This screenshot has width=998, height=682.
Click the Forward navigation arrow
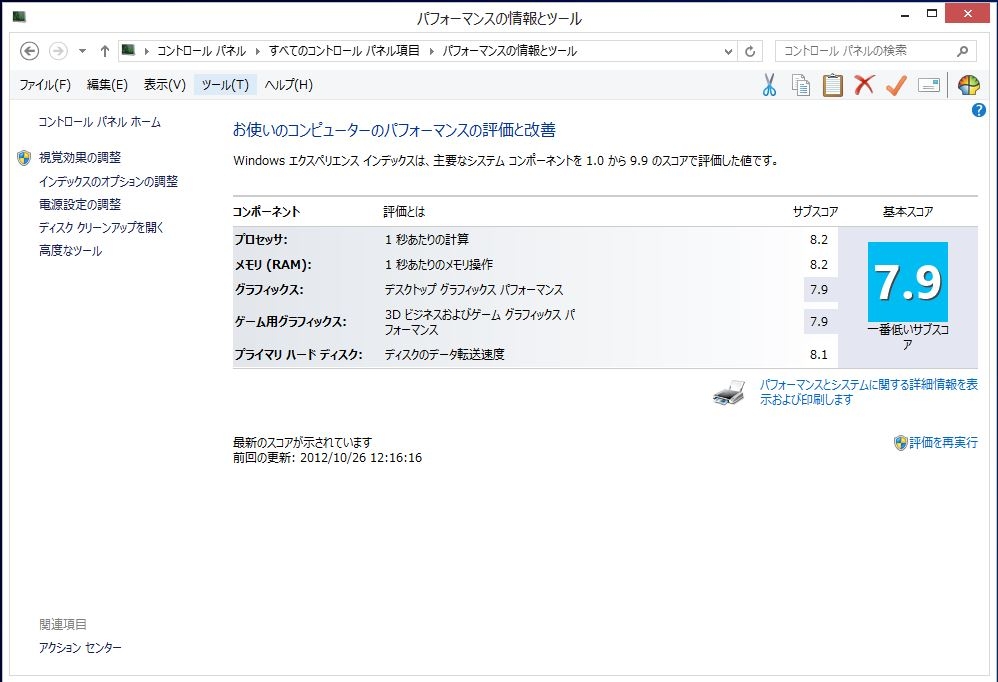[x=58, y=51]
